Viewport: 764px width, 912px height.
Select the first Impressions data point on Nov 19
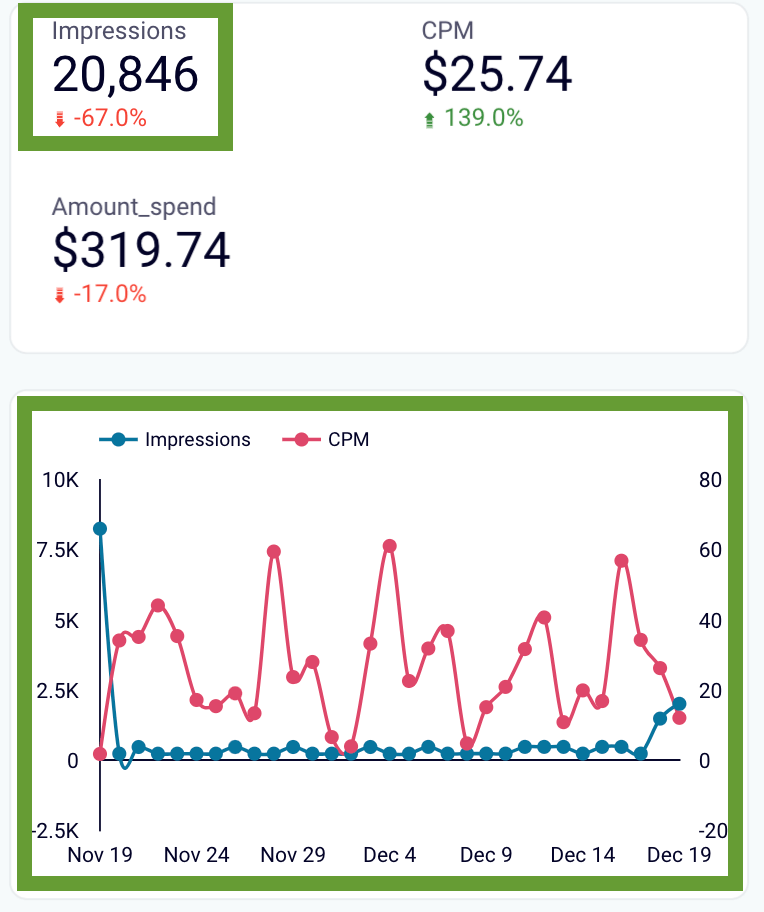[x=100, y=529]
